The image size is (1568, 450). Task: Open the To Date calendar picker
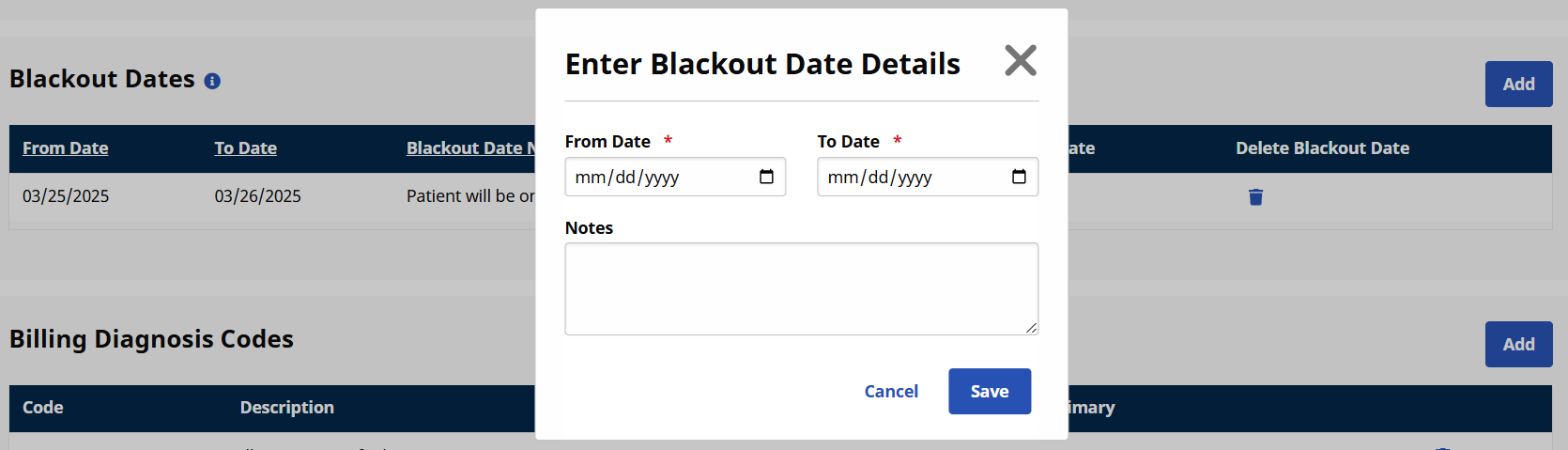point(1019,177)
